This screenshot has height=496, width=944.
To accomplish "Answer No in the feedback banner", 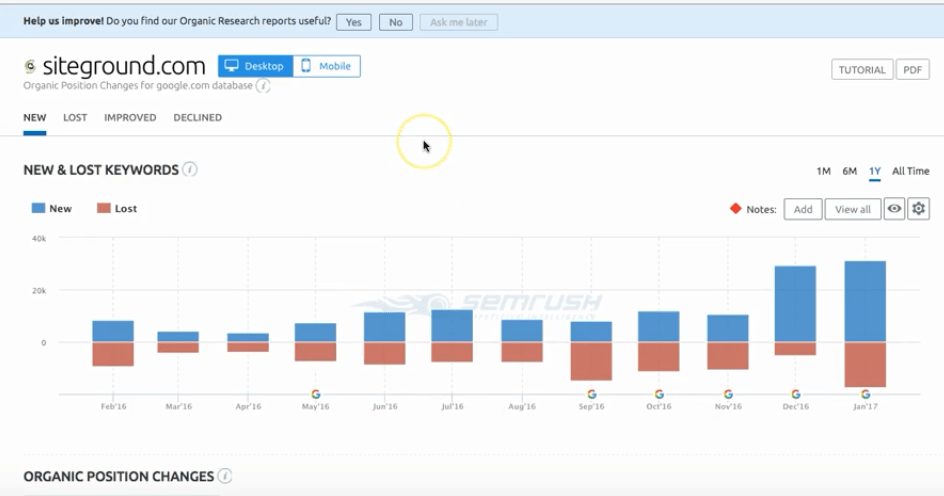I will coord(396,22).
